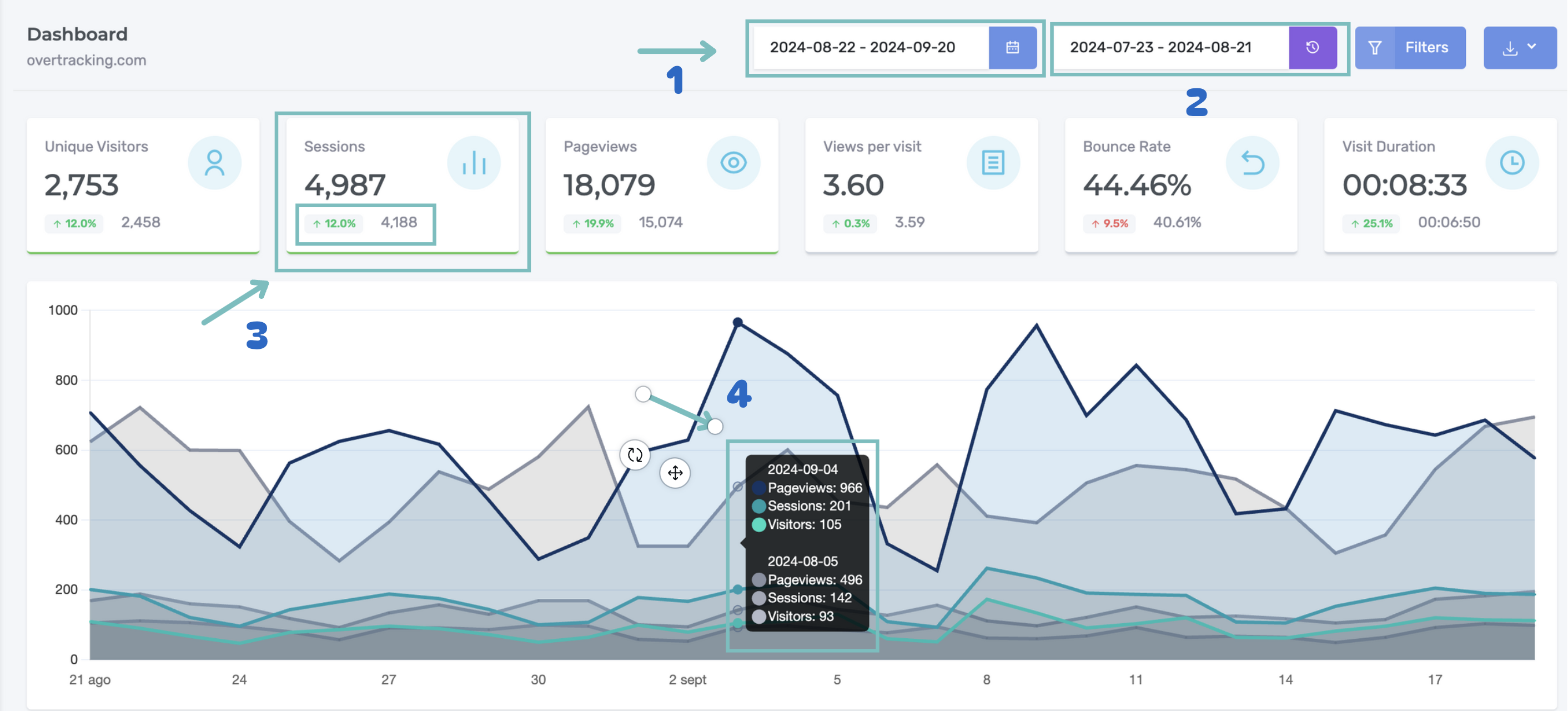Click the Visit Duration clock icon
The height and width of the screenshot is (711, 1568).
[1512, 163]
